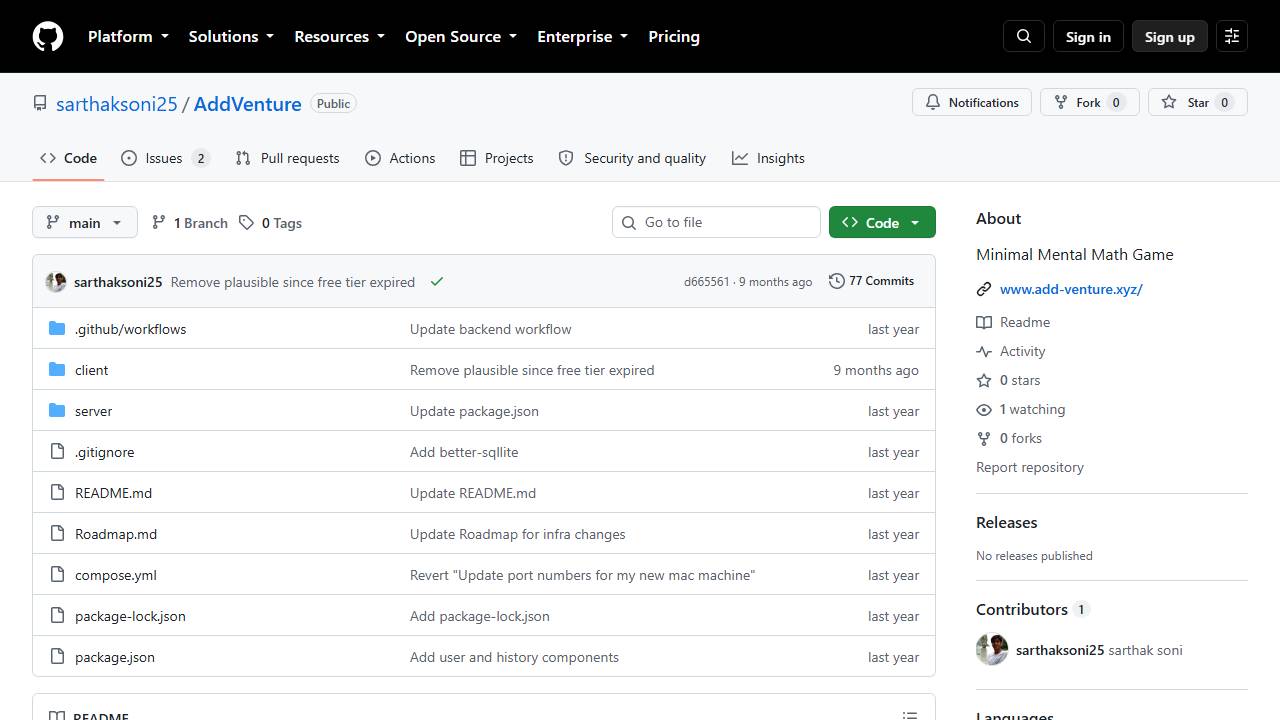The image size is (1280, 720).
Task: Open the compose.yml file
Action: point(116,575)
